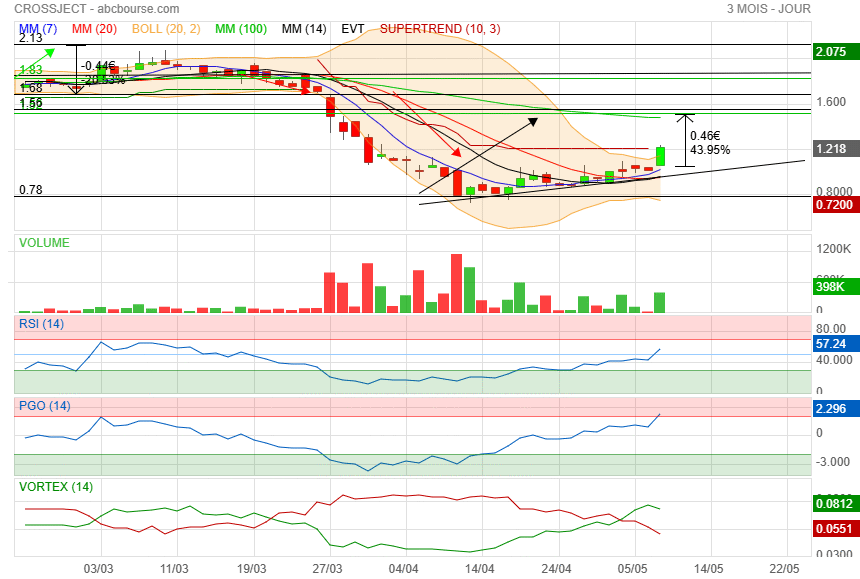Click the MM (100) legend label
860x579 pixels.
(x=241, y=29)
